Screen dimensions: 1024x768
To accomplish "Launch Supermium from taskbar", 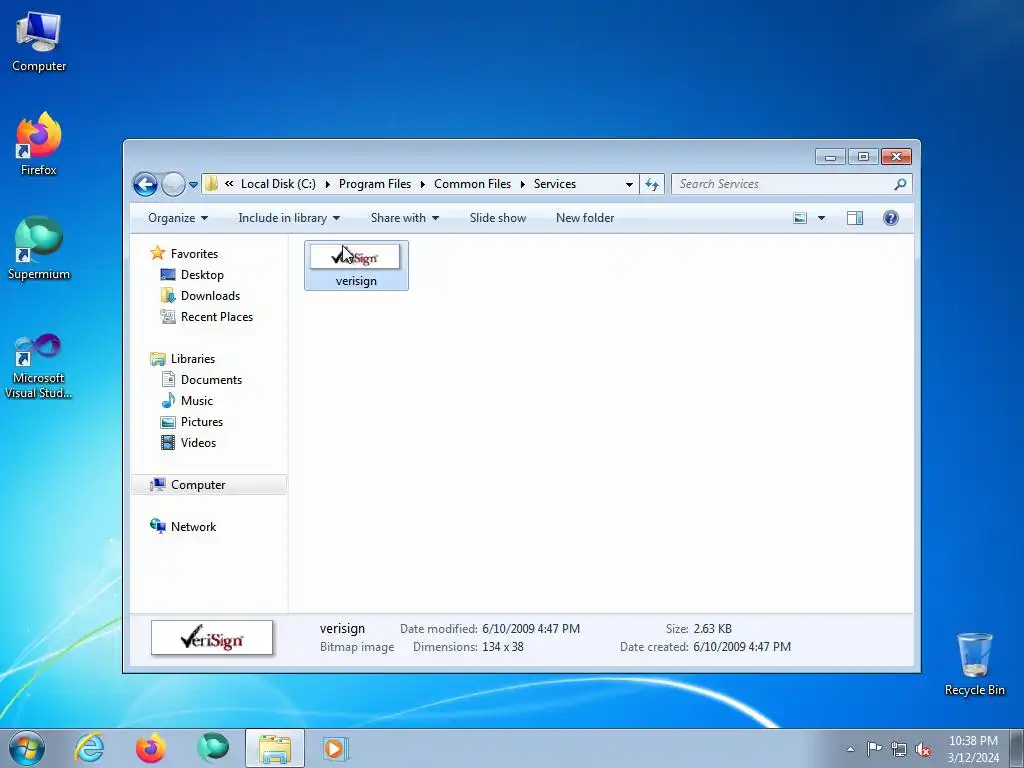I will click(x=213, y=748).
